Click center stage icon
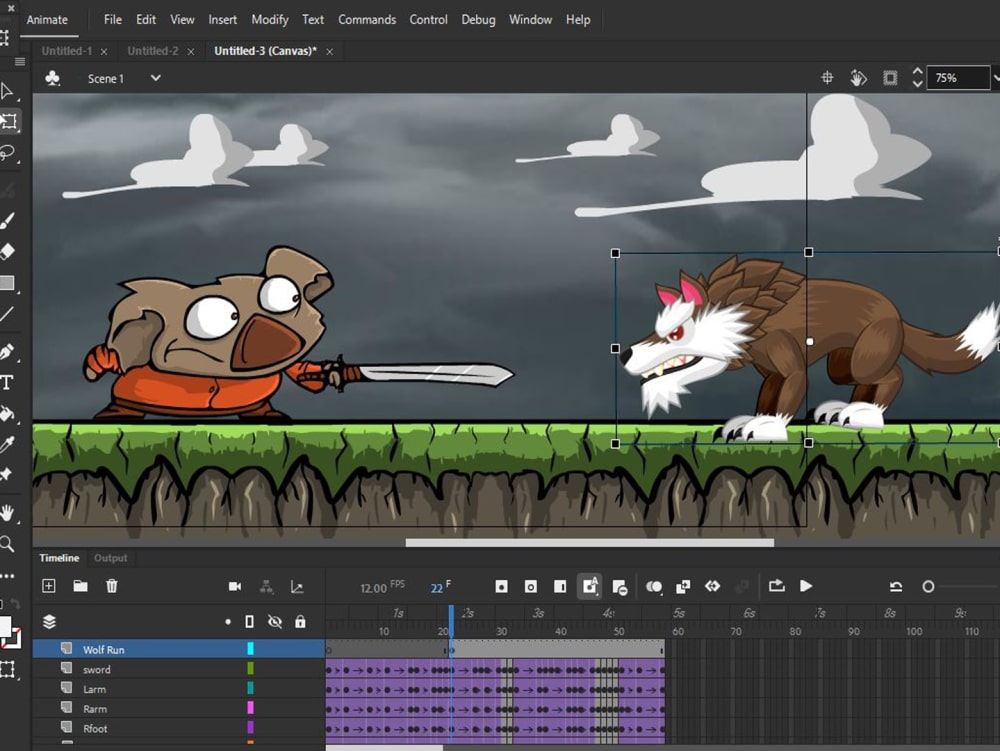 (x=827, y=78)
